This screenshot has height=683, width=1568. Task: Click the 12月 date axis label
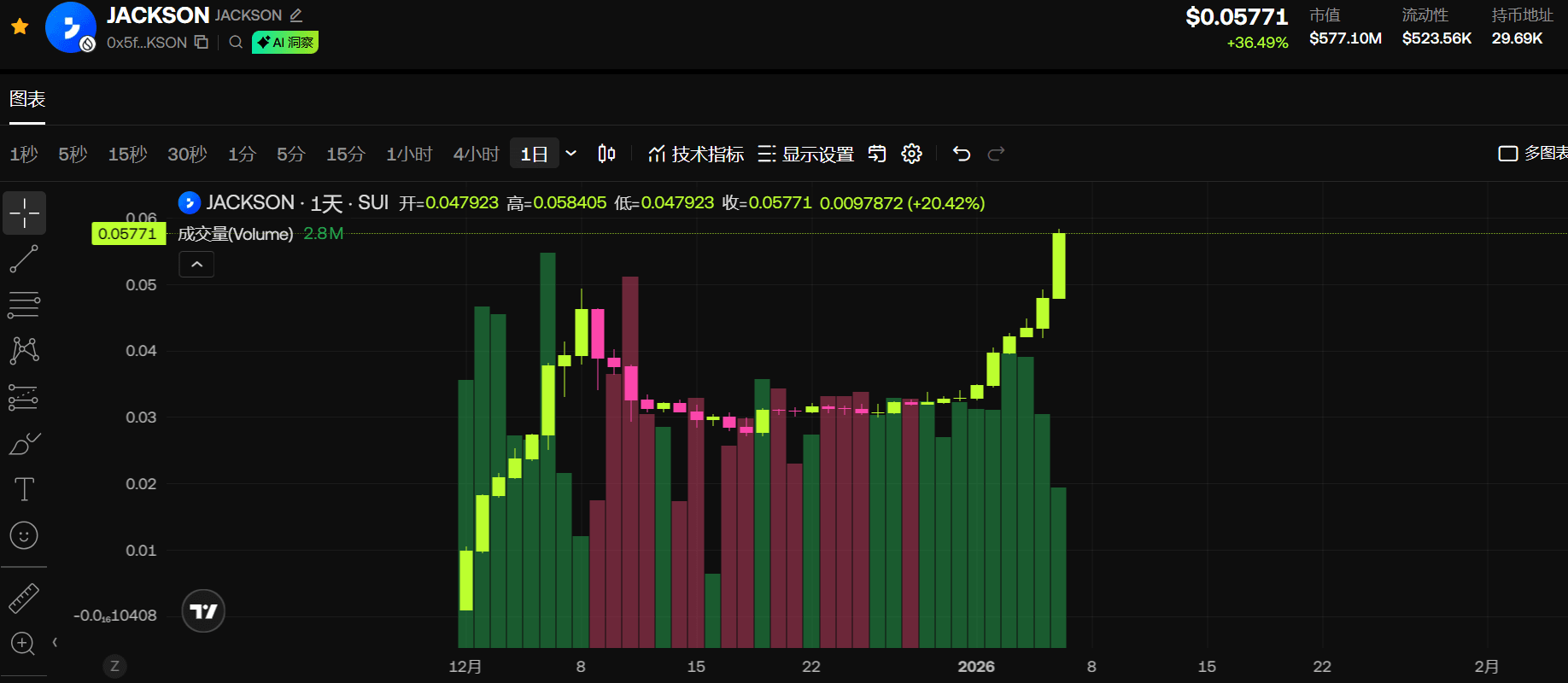pyautogui.click(x=465, y=667)
